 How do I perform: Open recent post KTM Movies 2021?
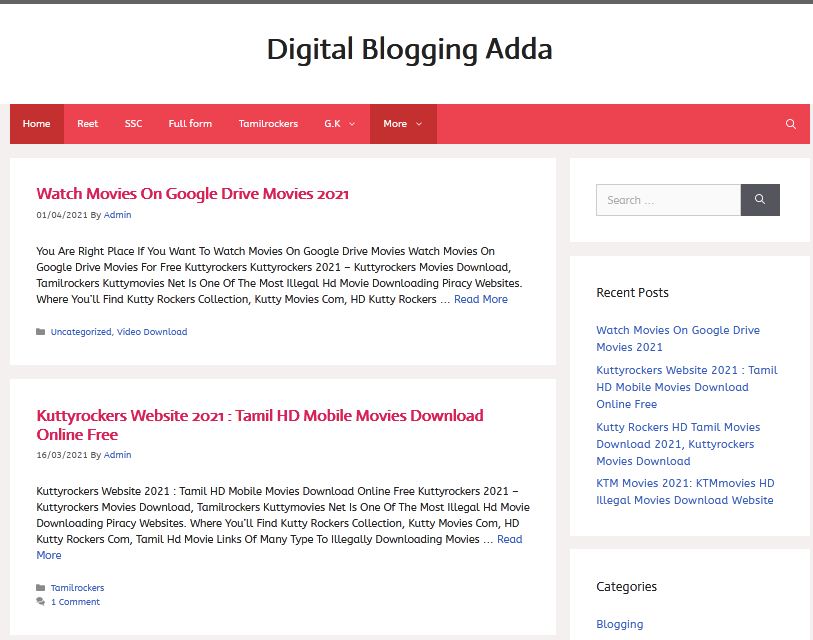pos(685,492)
